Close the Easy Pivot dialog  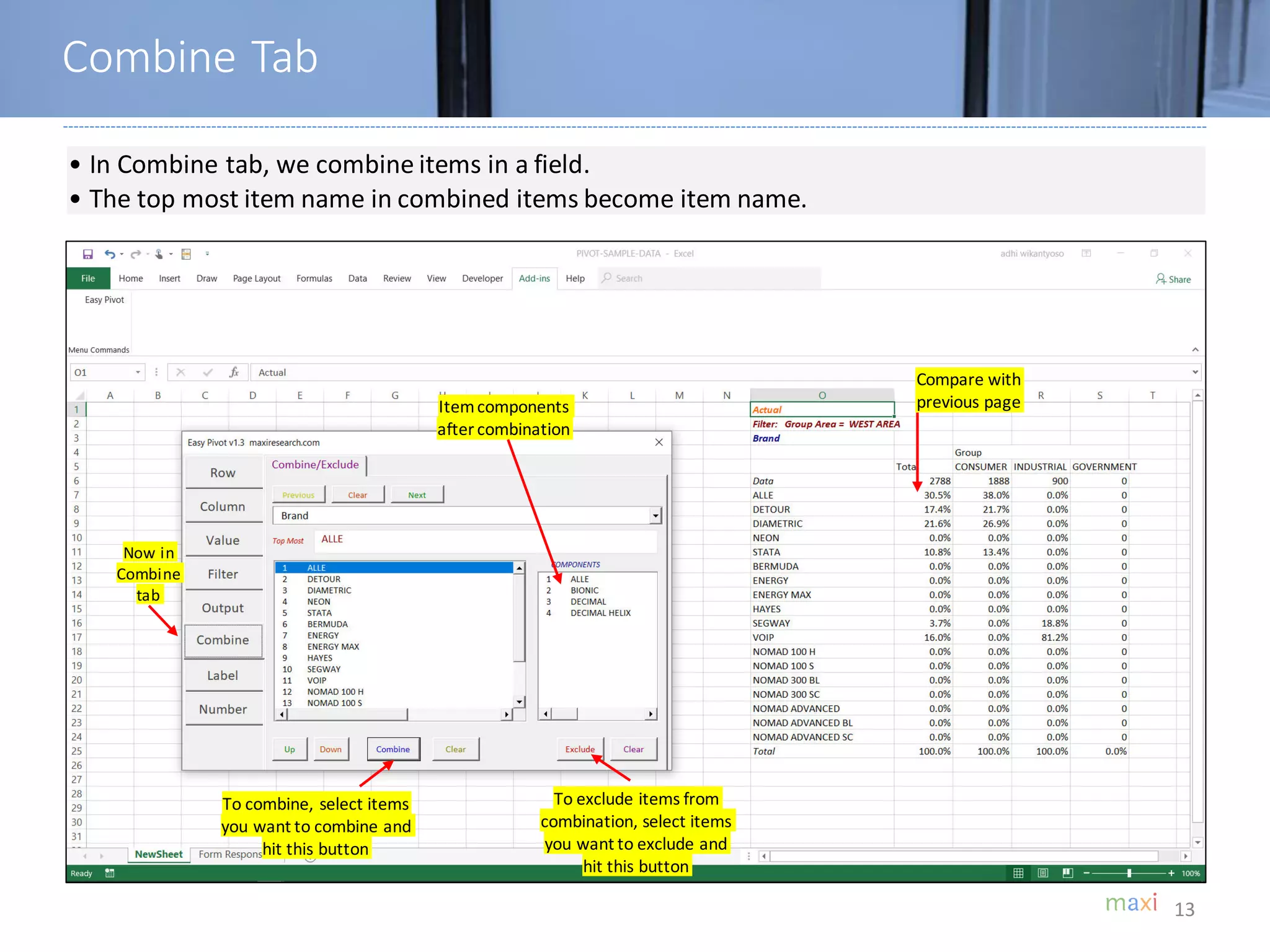659,442
